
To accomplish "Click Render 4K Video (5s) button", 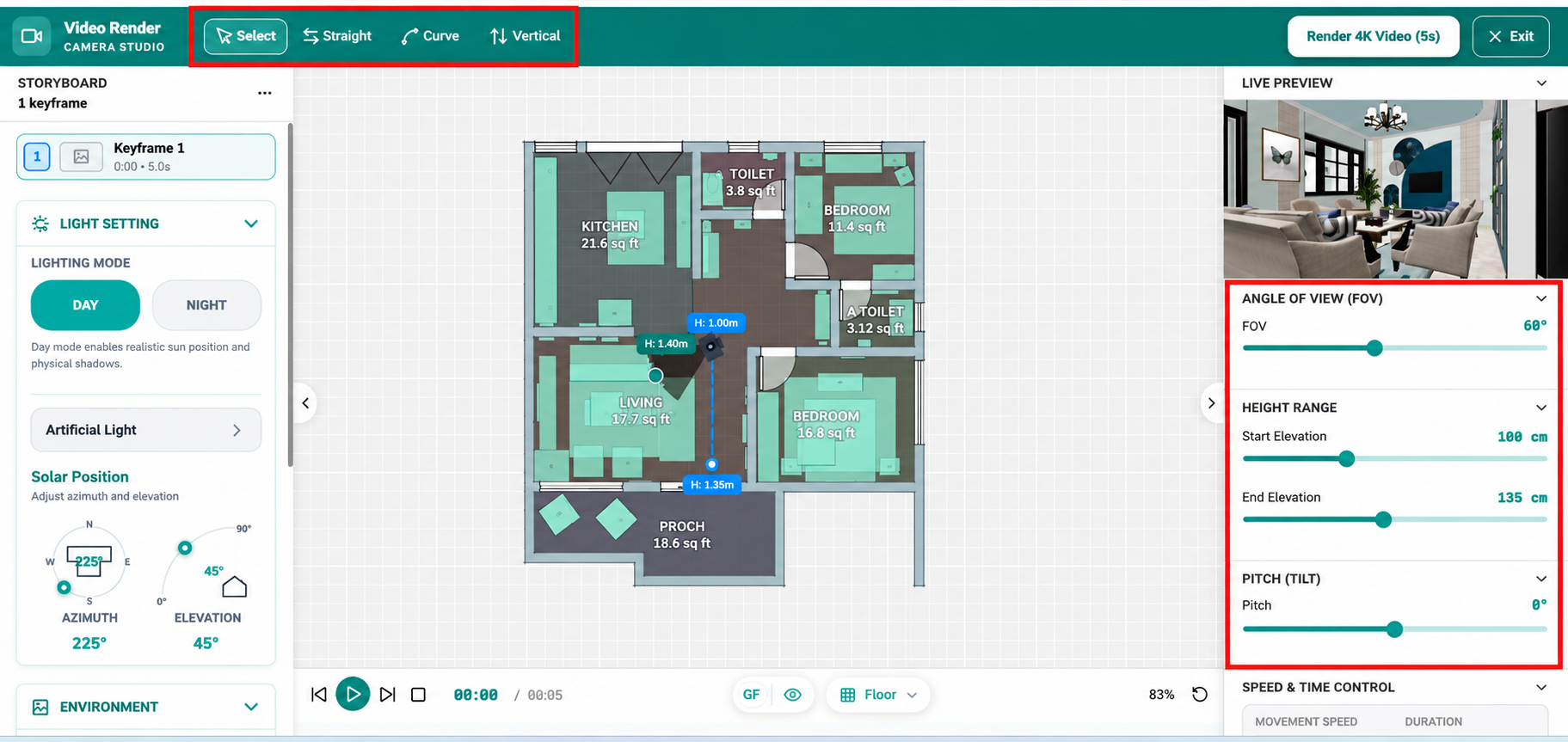I will click(1373, 36).
